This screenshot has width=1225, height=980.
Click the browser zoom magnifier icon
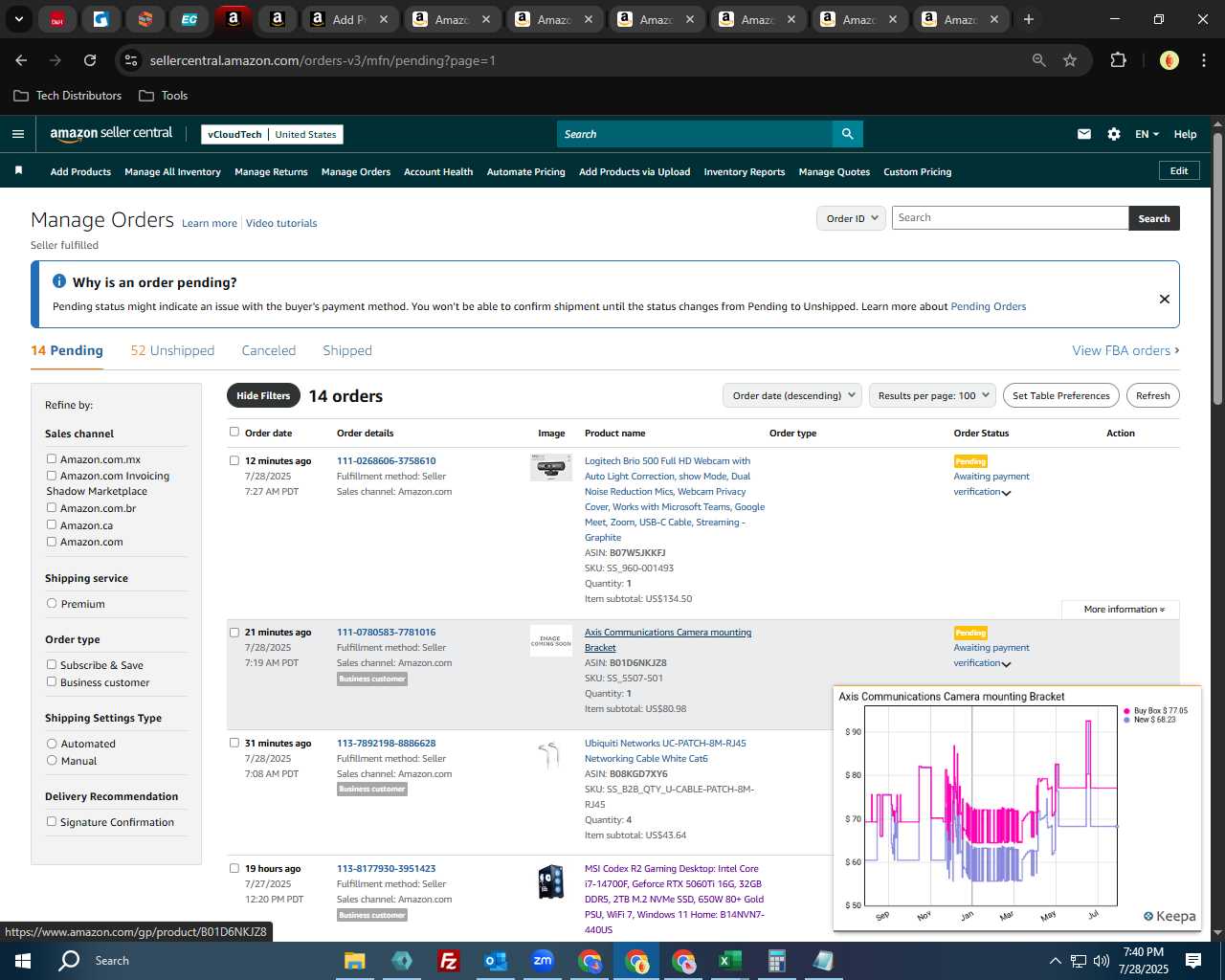(x=1038, y=60)
